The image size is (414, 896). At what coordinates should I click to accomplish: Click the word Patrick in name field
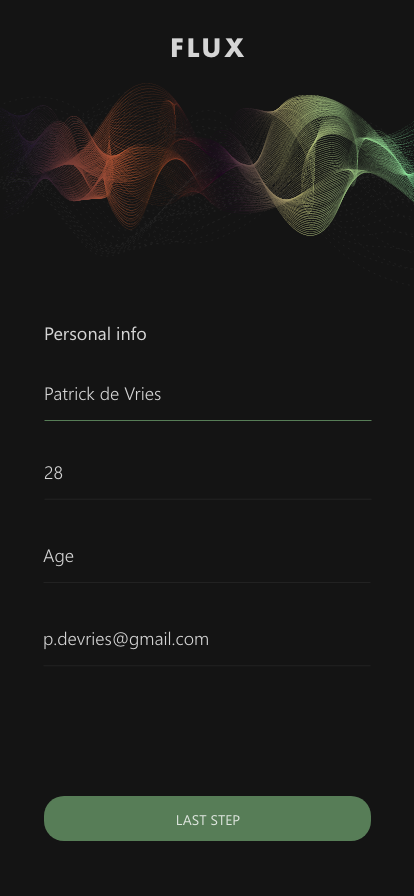point(66,394)
